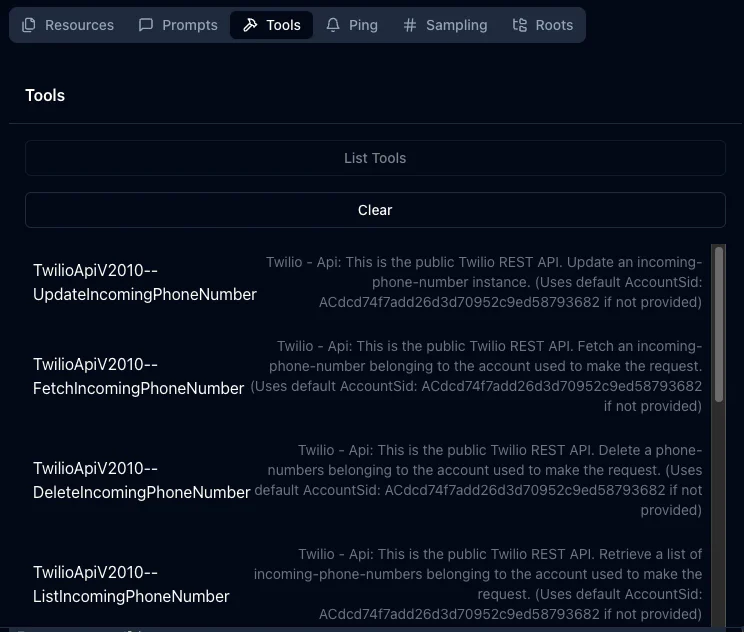The image size is (744, 632).
Task: Select the DeleteIncomingPhoneNumber tool
Action: click(x=141, y=480)
